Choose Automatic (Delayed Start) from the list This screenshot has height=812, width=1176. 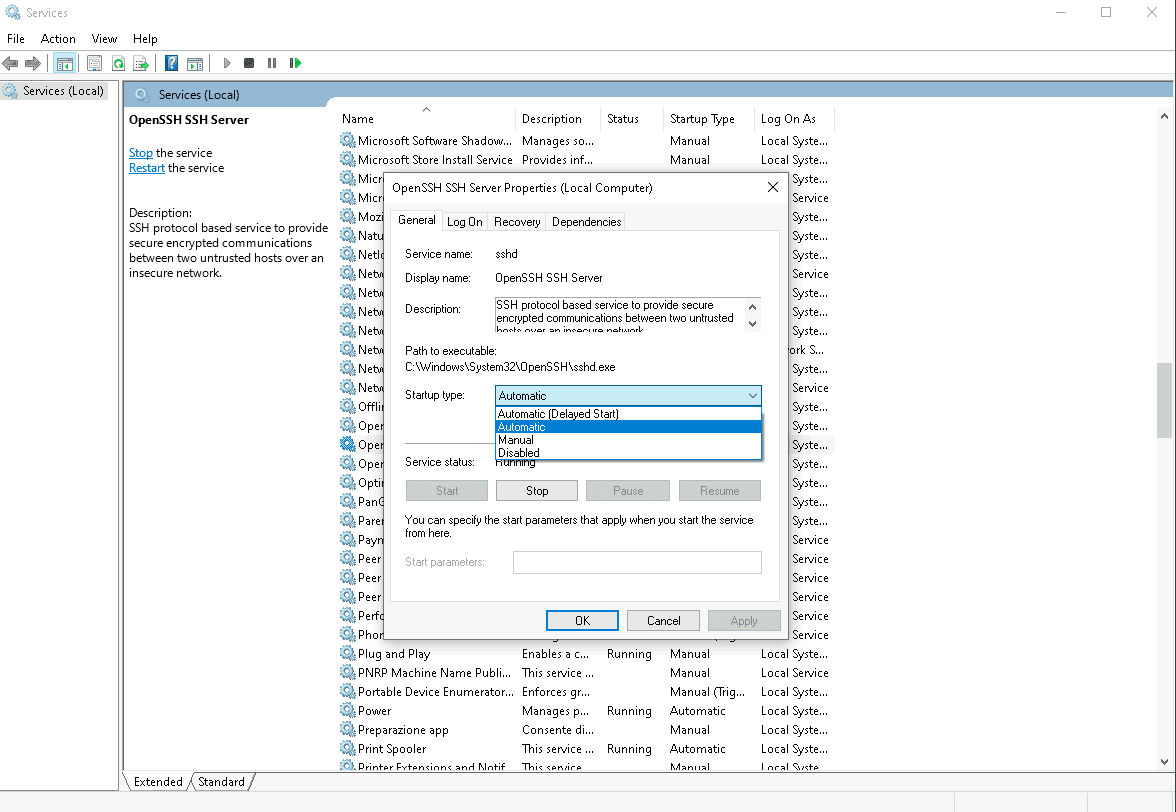point(628,414)
